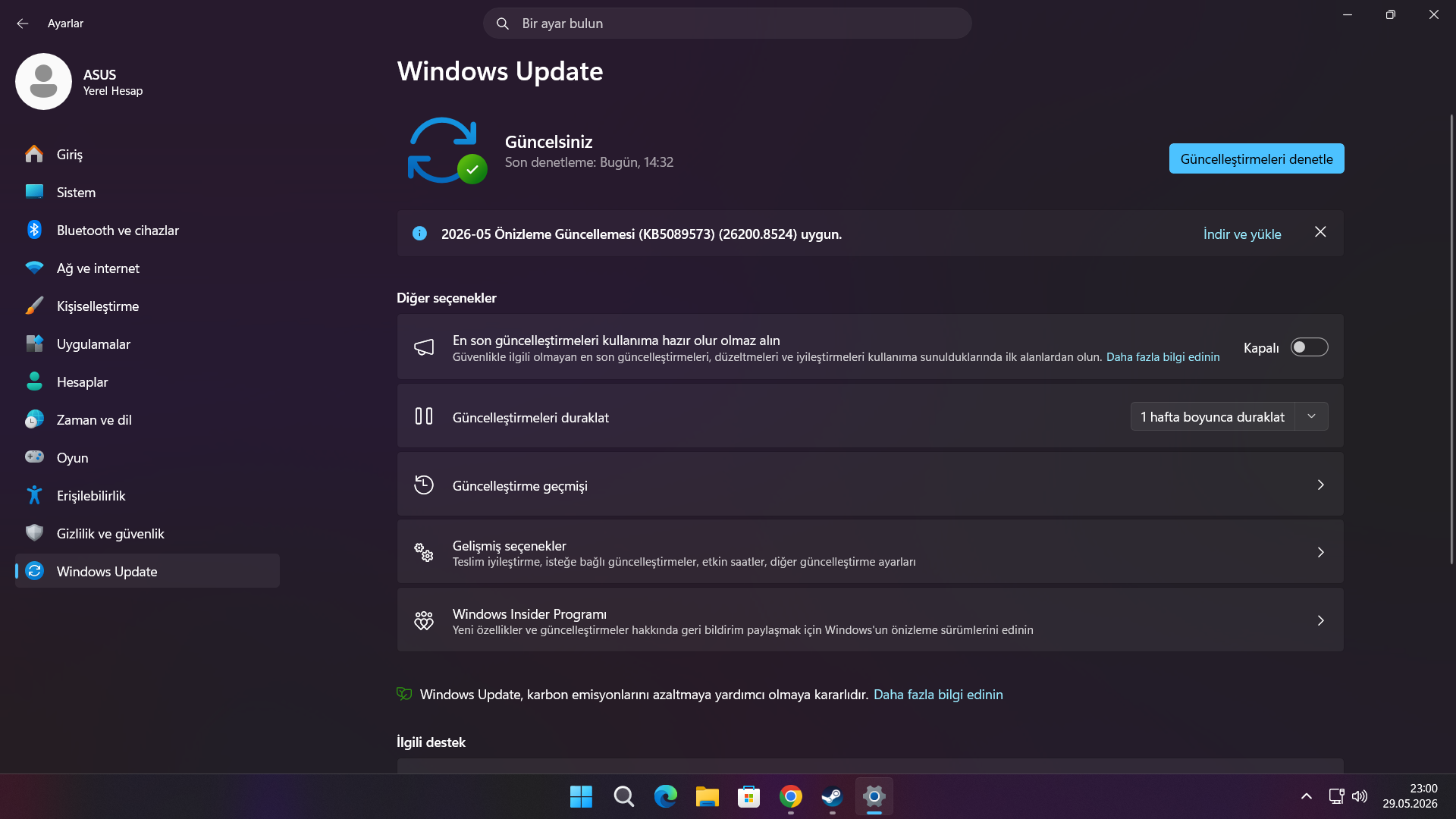
Task: Open Microsoft Store from the taskbar
Action: (x=748, y=796)
